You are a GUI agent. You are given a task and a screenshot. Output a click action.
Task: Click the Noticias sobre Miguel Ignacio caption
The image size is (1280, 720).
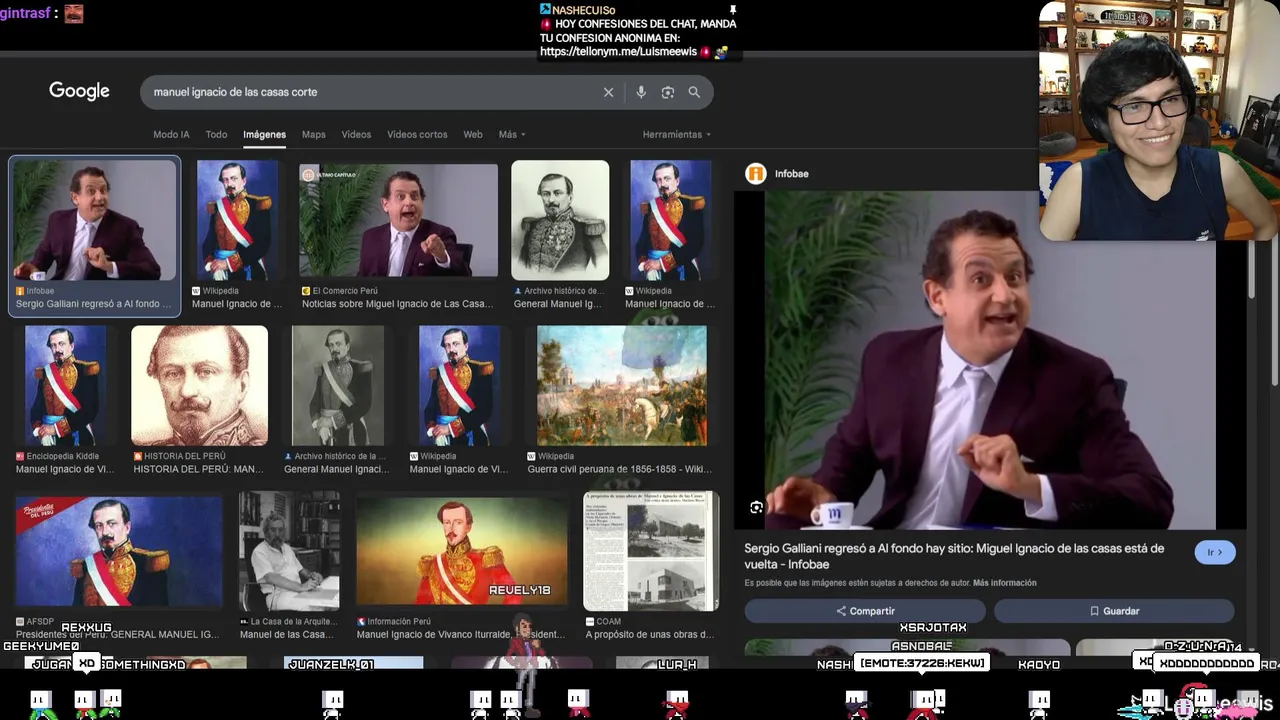point(398,304)
